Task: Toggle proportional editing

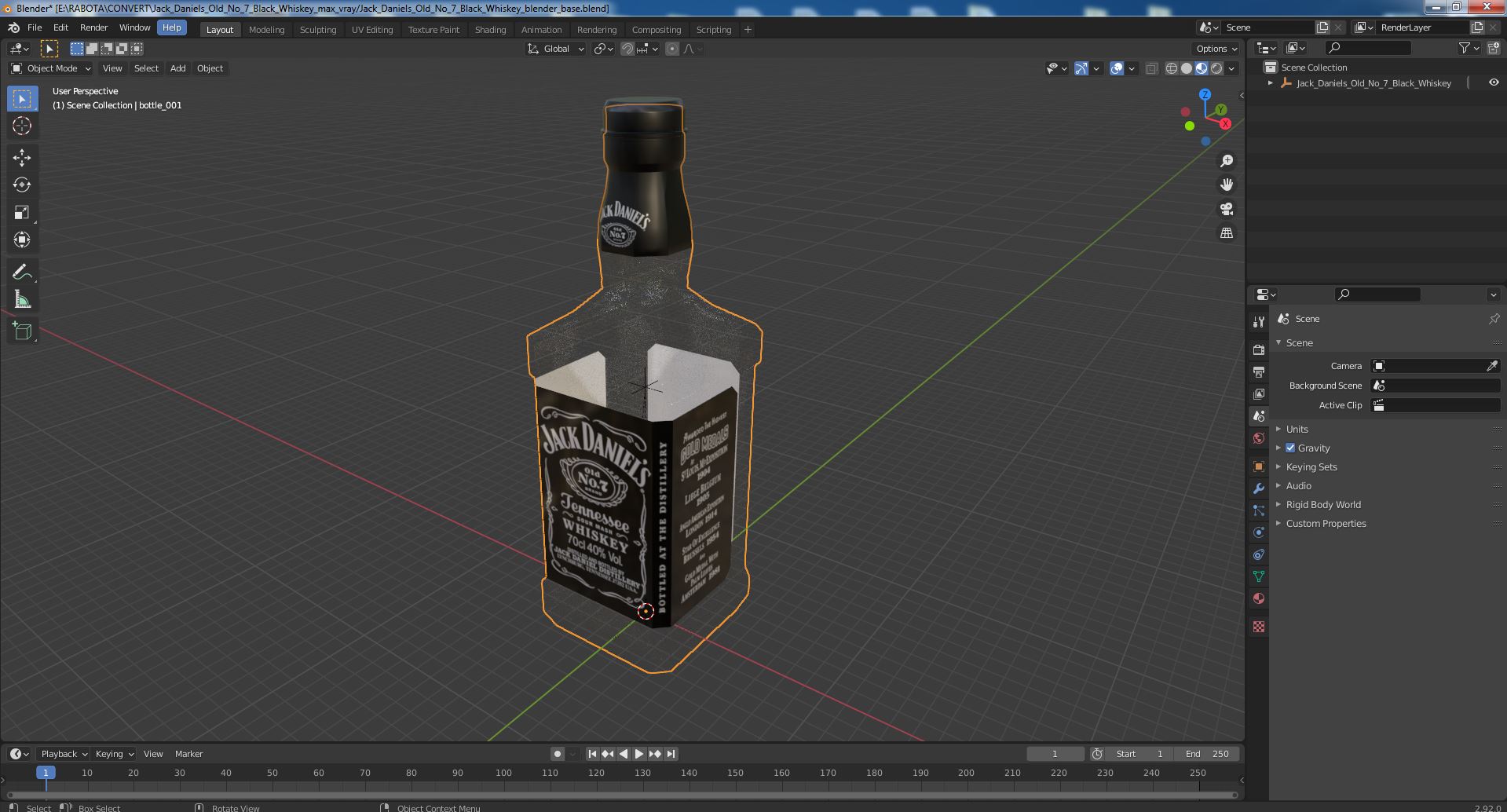Action: [672, 49]
